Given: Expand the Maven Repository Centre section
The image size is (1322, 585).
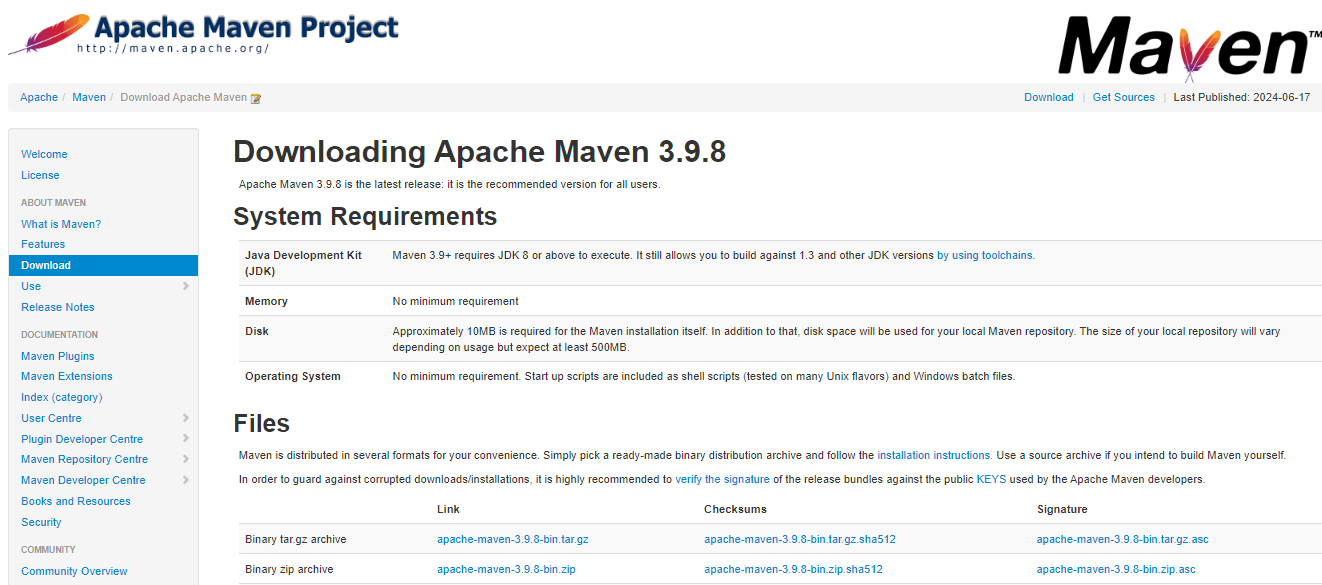Looking at the screenshot, I should click(x=186, y=459).
